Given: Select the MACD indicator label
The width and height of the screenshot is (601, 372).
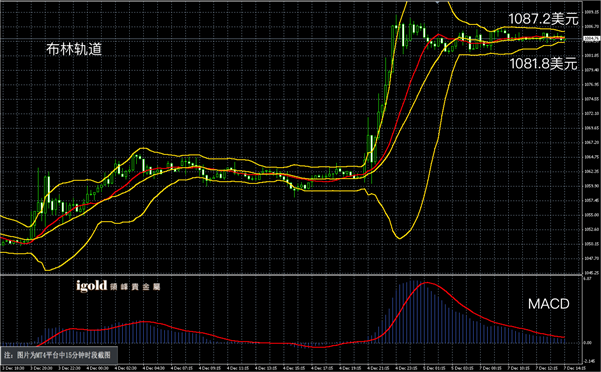Looking at the screenshot, I should click(548, 304).
